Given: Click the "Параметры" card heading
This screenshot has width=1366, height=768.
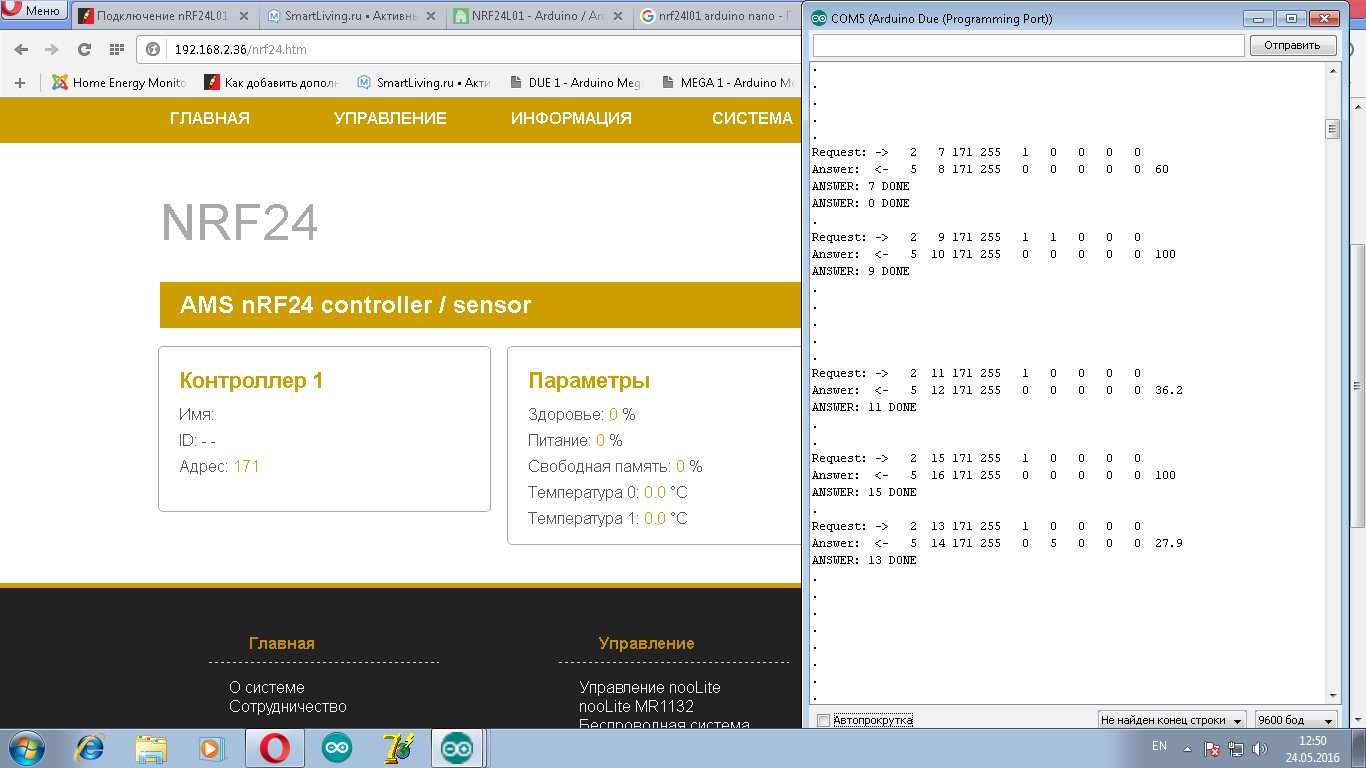Looking at the screenshot, I should [589, 381].
